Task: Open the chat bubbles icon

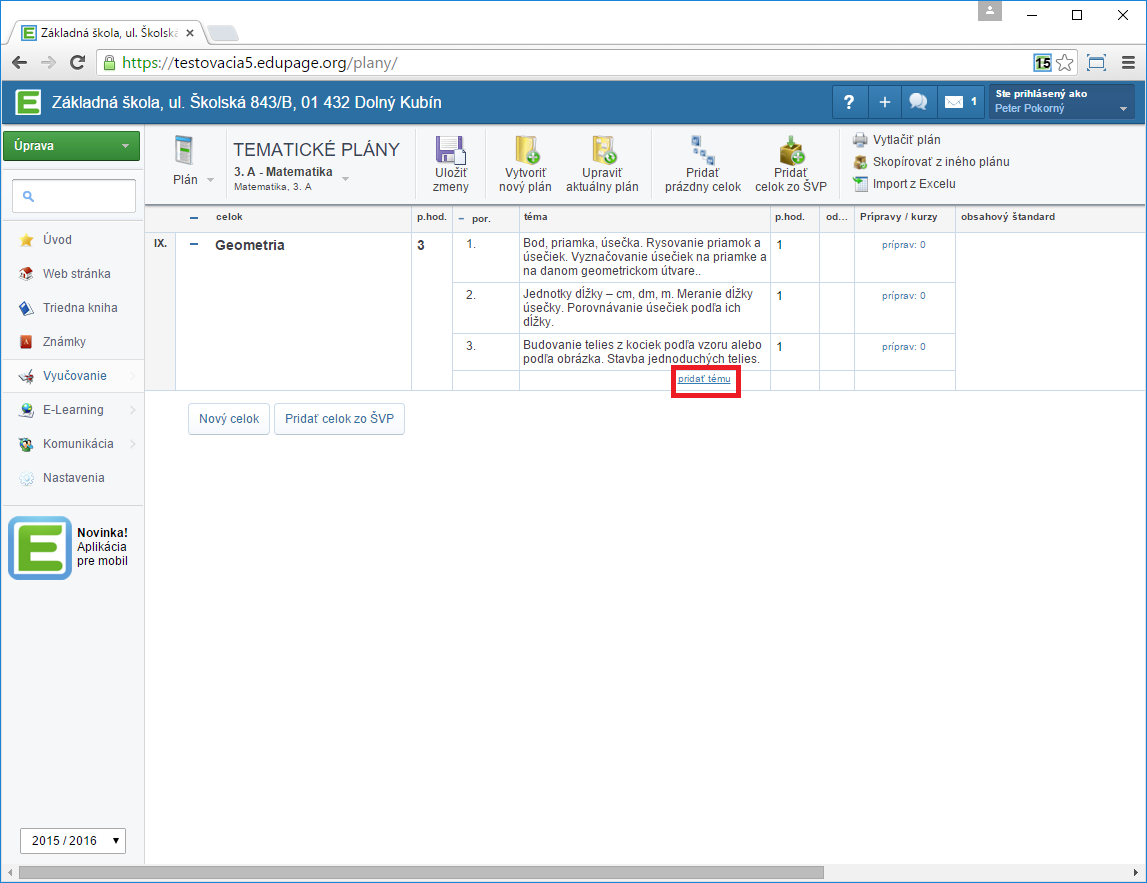Action: click(918, 102)
